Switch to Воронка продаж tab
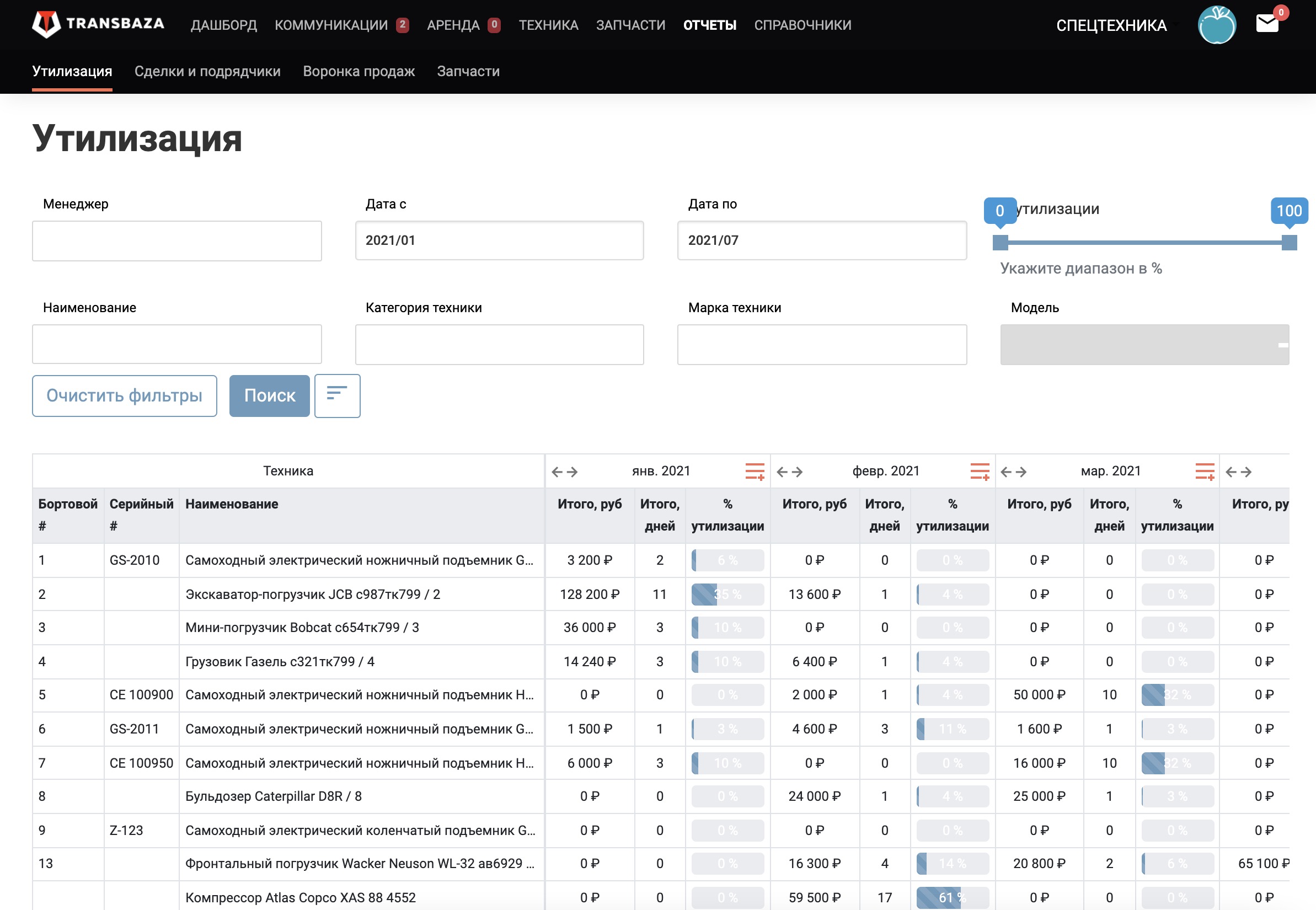The width and height of the screenshot is (1316, 910). tap(359, 71)
